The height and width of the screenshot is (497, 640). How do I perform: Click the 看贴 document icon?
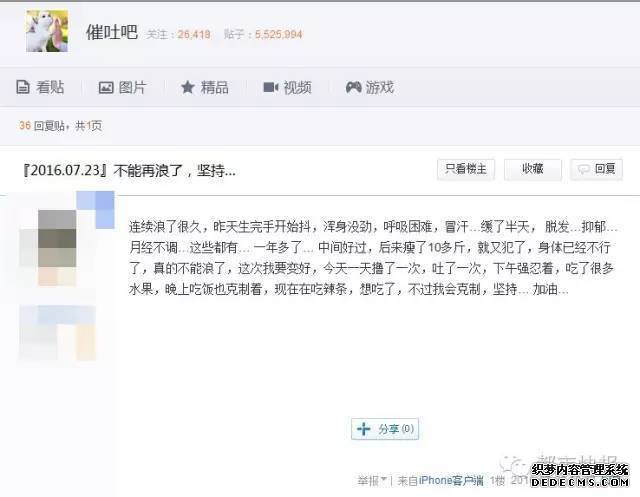point(22,87)
